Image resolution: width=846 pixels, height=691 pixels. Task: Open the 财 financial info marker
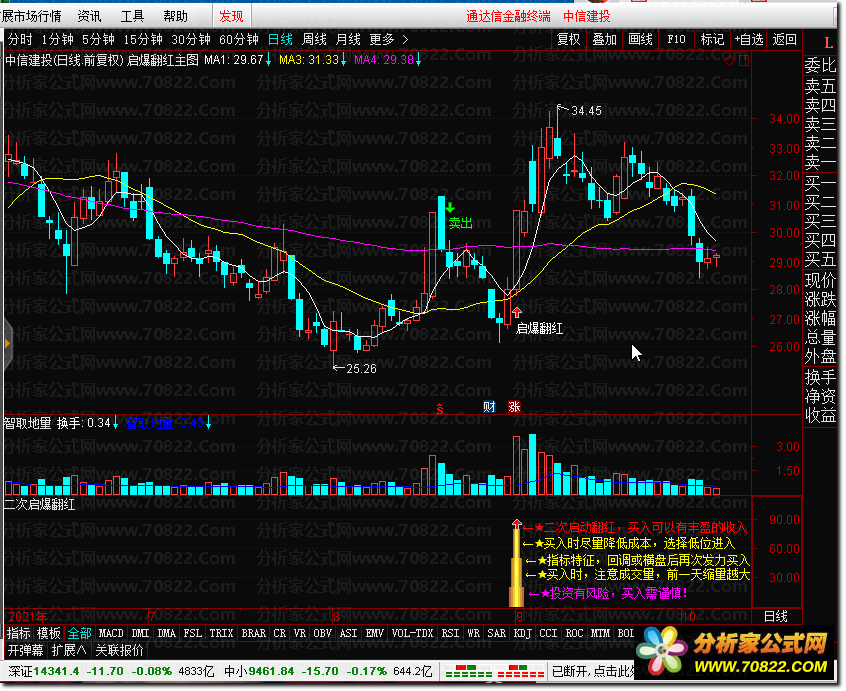coord(489,407)
